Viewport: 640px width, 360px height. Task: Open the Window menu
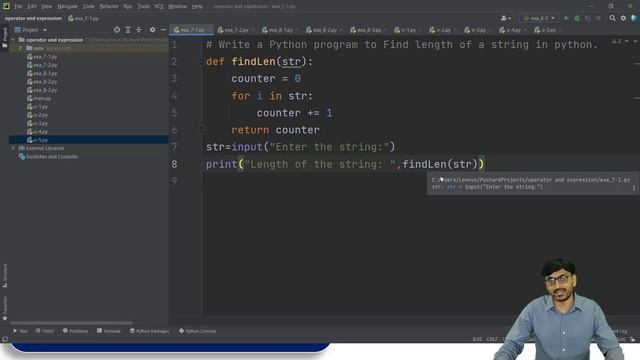[177, 6]
